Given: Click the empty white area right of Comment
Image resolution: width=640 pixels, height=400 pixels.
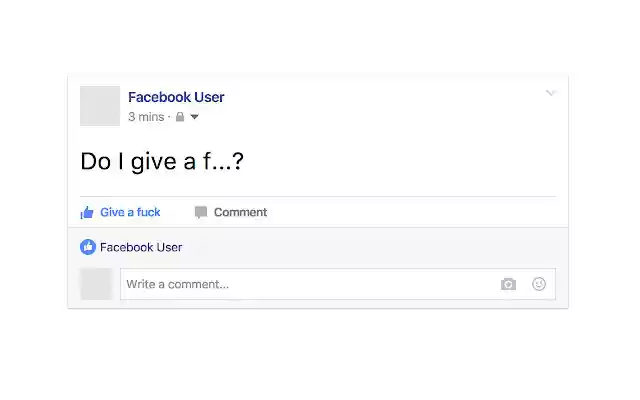Looking at the screenshot, I should pos(420,212).
